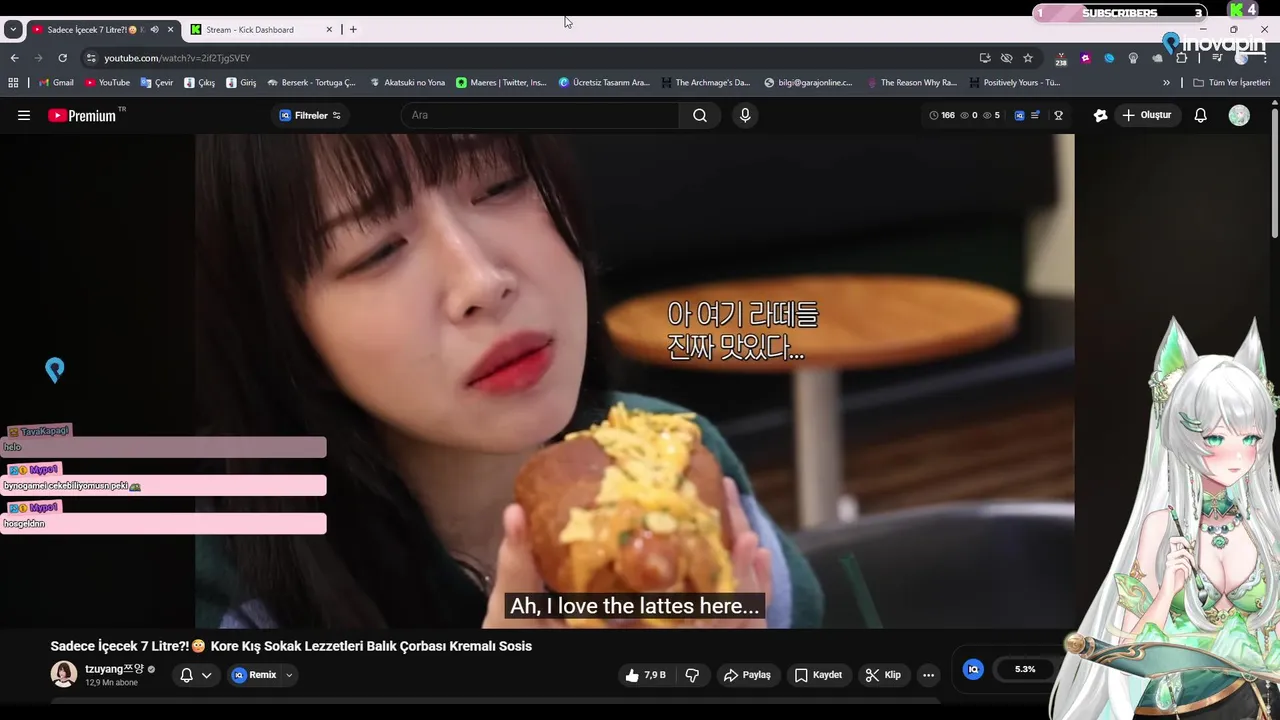Toggle subscription notification bell for tzuyang

pyautogui.click(x=186, y=675)
